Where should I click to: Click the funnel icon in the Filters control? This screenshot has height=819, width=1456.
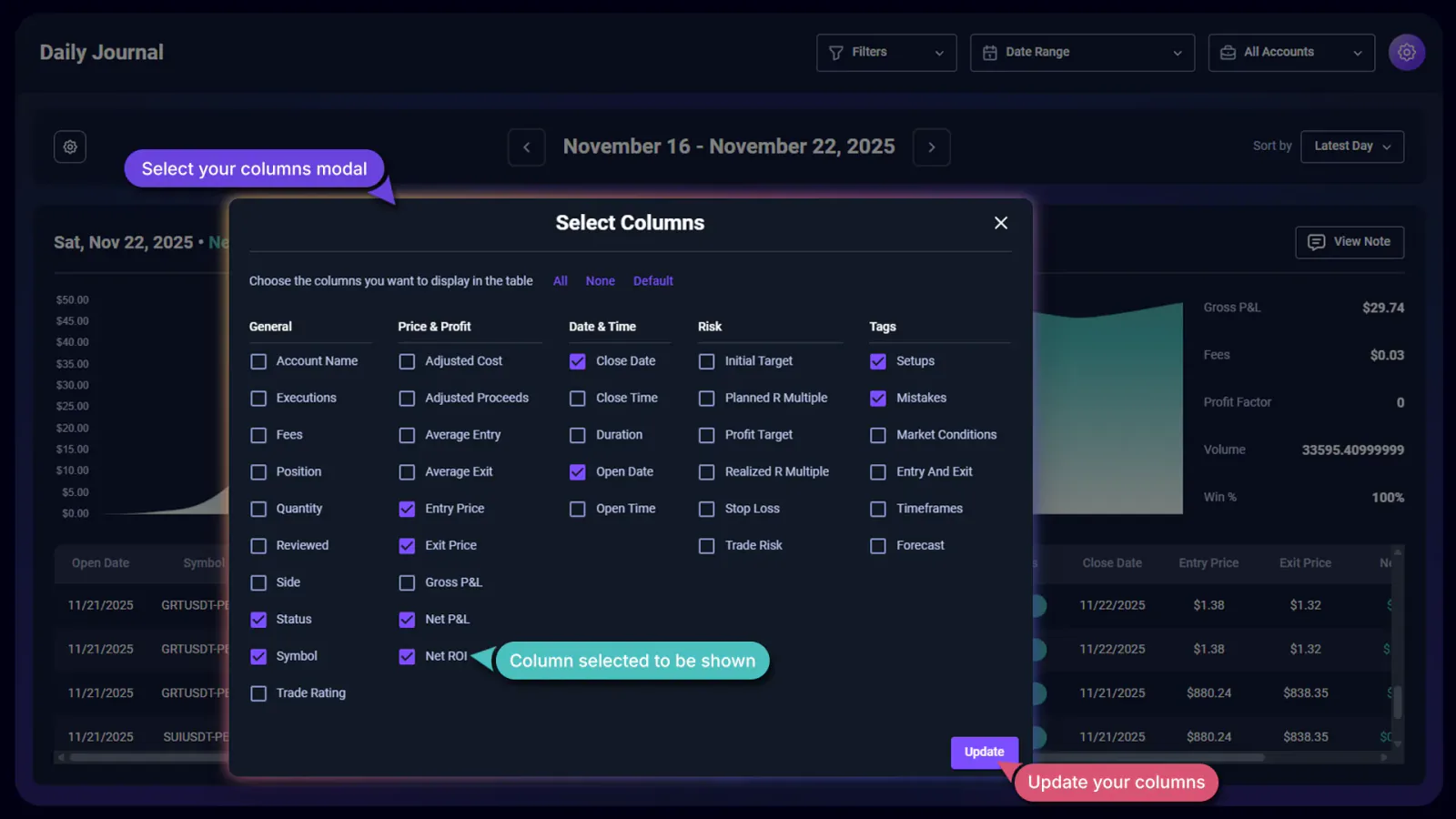835,52
